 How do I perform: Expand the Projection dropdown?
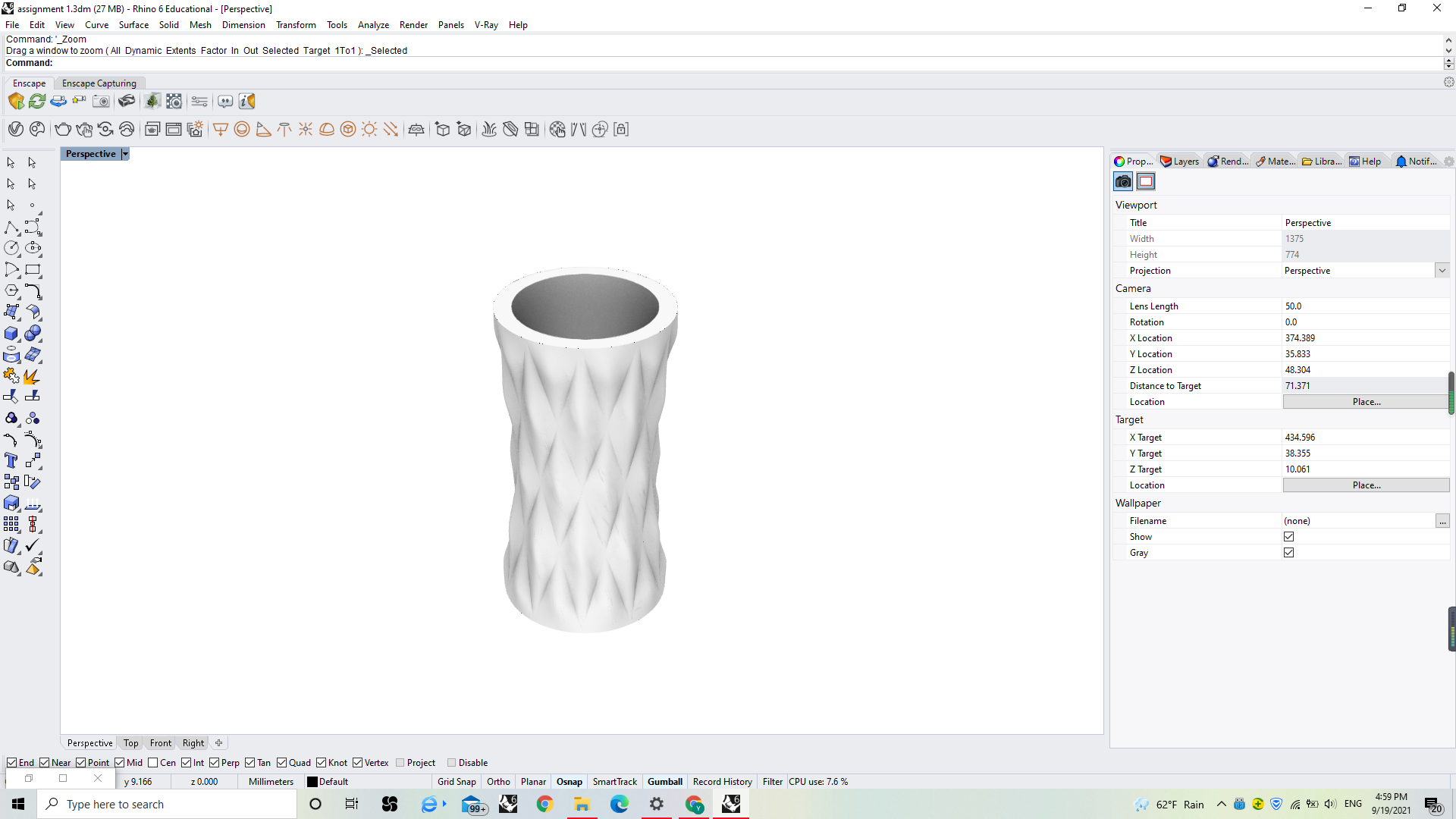1442,271
